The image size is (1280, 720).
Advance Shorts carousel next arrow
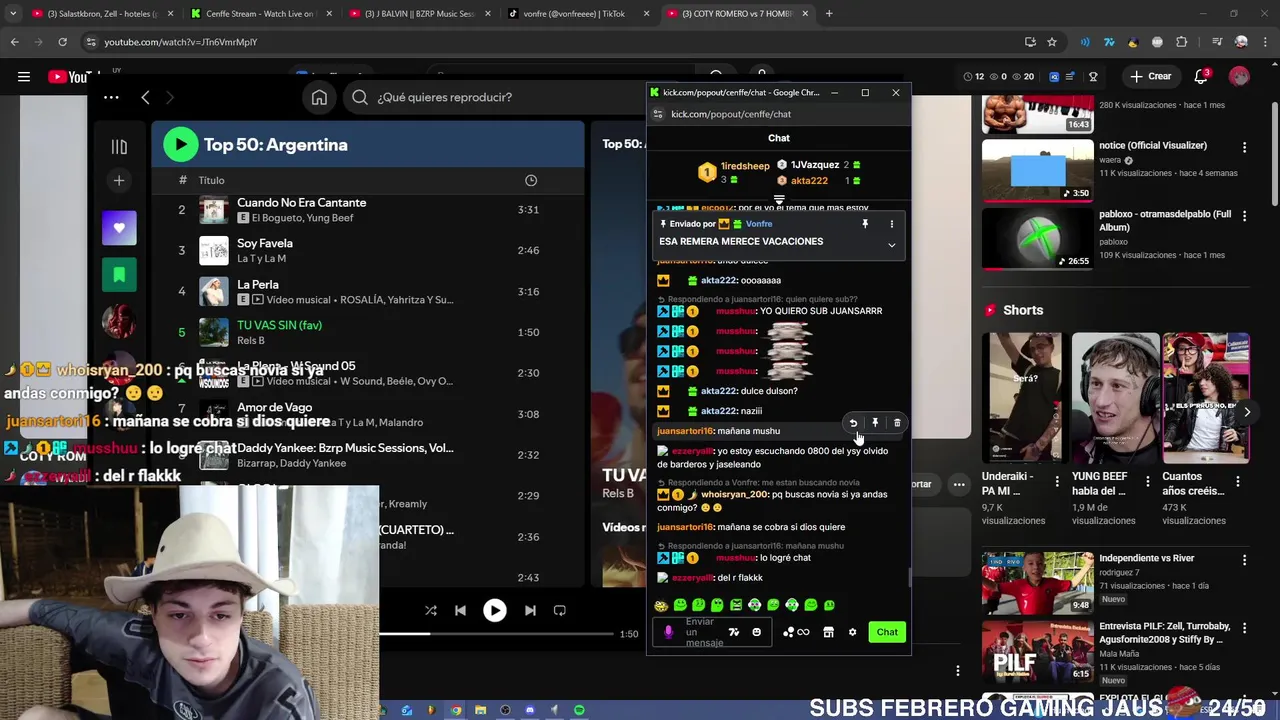1247,412
